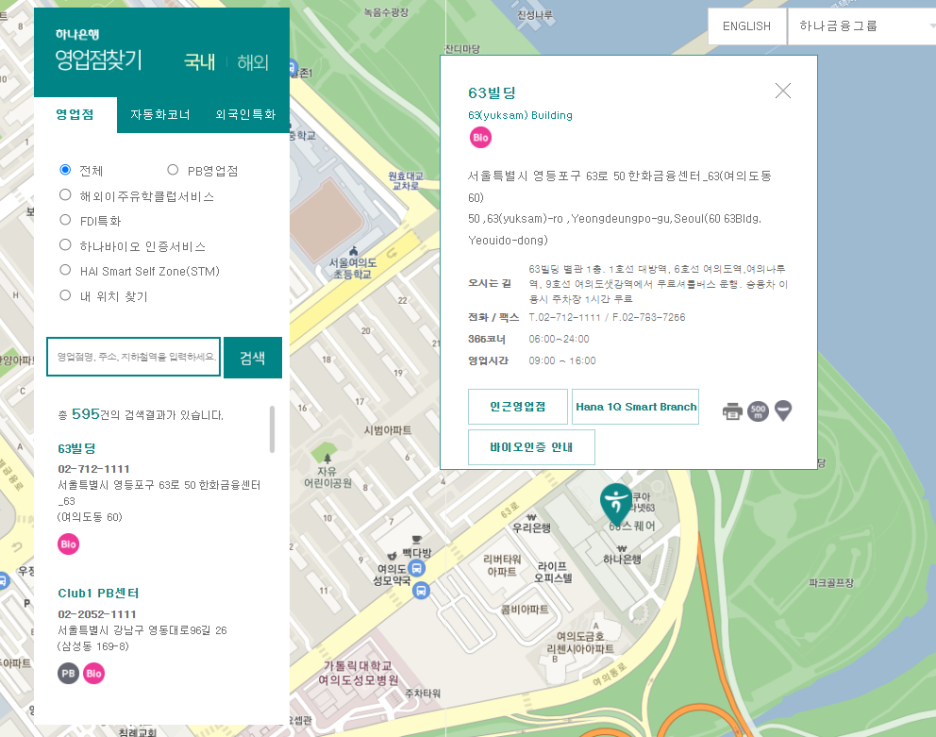Switch language with ENGLISH button
The width and height of the screenshot is (936, 737).
747,26
